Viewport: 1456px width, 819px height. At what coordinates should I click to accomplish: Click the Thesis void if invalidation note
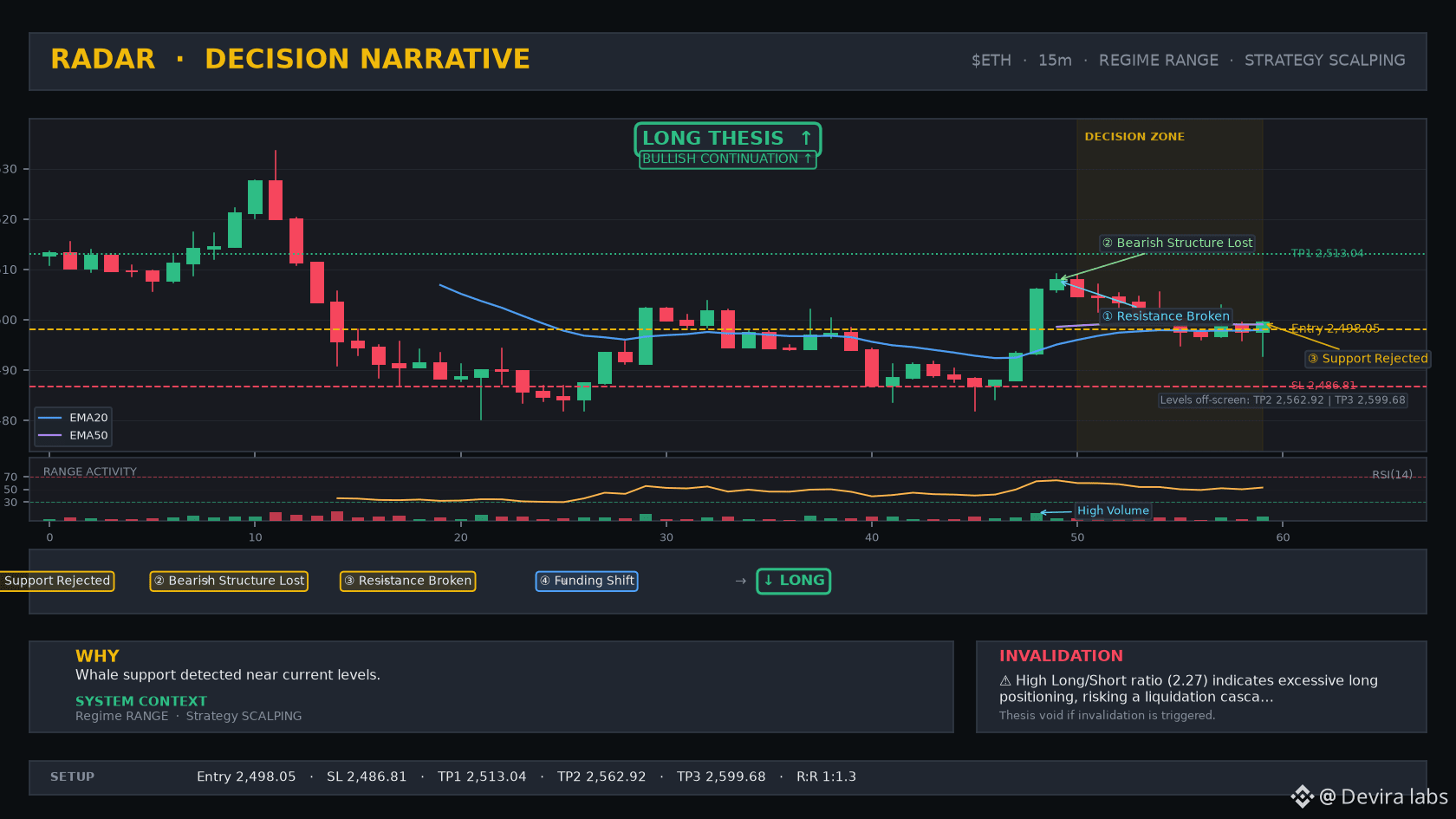coord(1108,716)
